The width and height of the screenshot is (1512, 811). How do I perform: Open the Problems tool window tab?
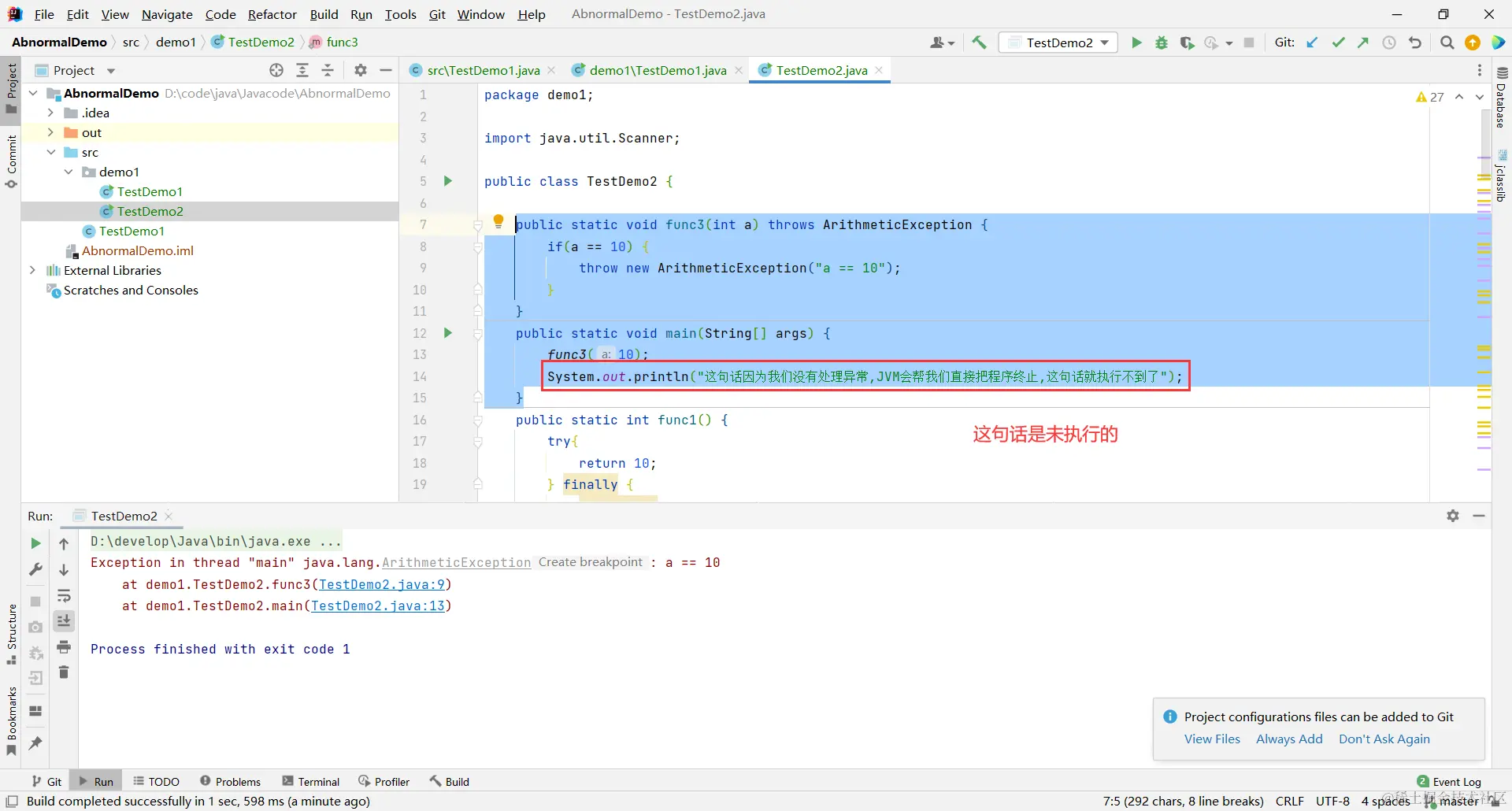[230, 781]
